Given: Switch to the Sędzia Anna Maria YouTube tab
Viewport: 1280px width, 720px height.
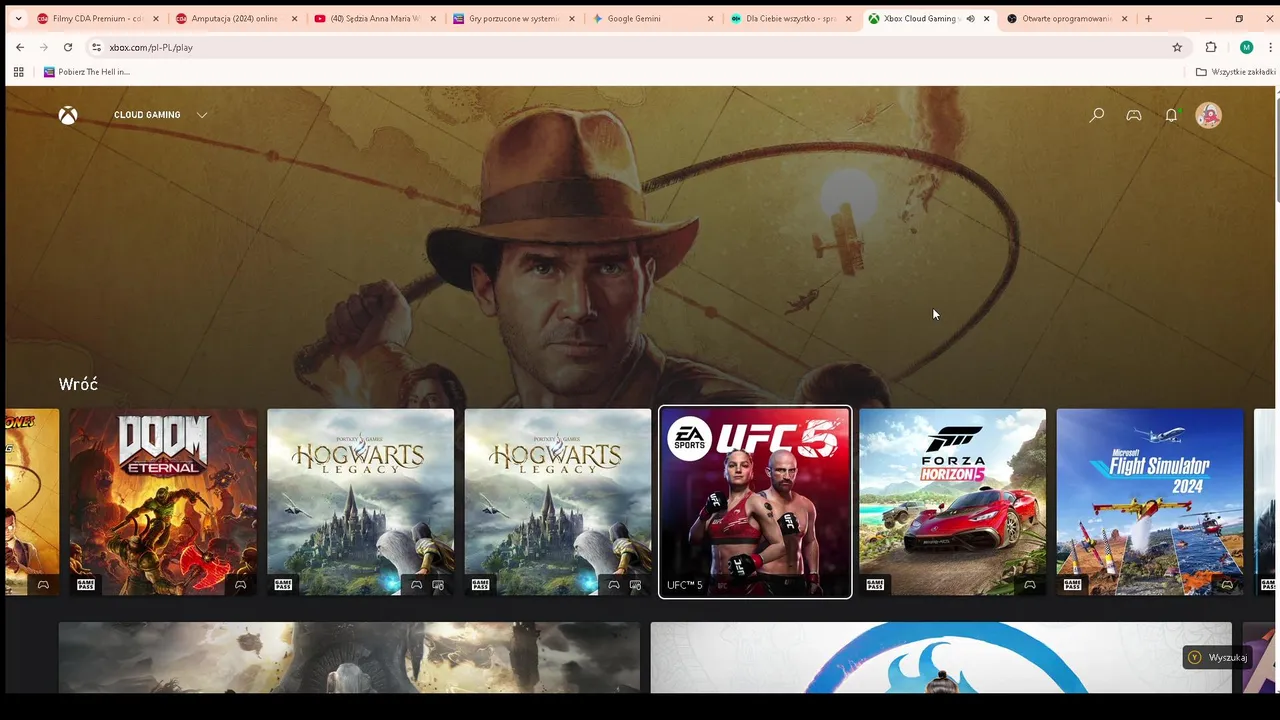Looking at the screenshot, I should (x=375, y=18).
